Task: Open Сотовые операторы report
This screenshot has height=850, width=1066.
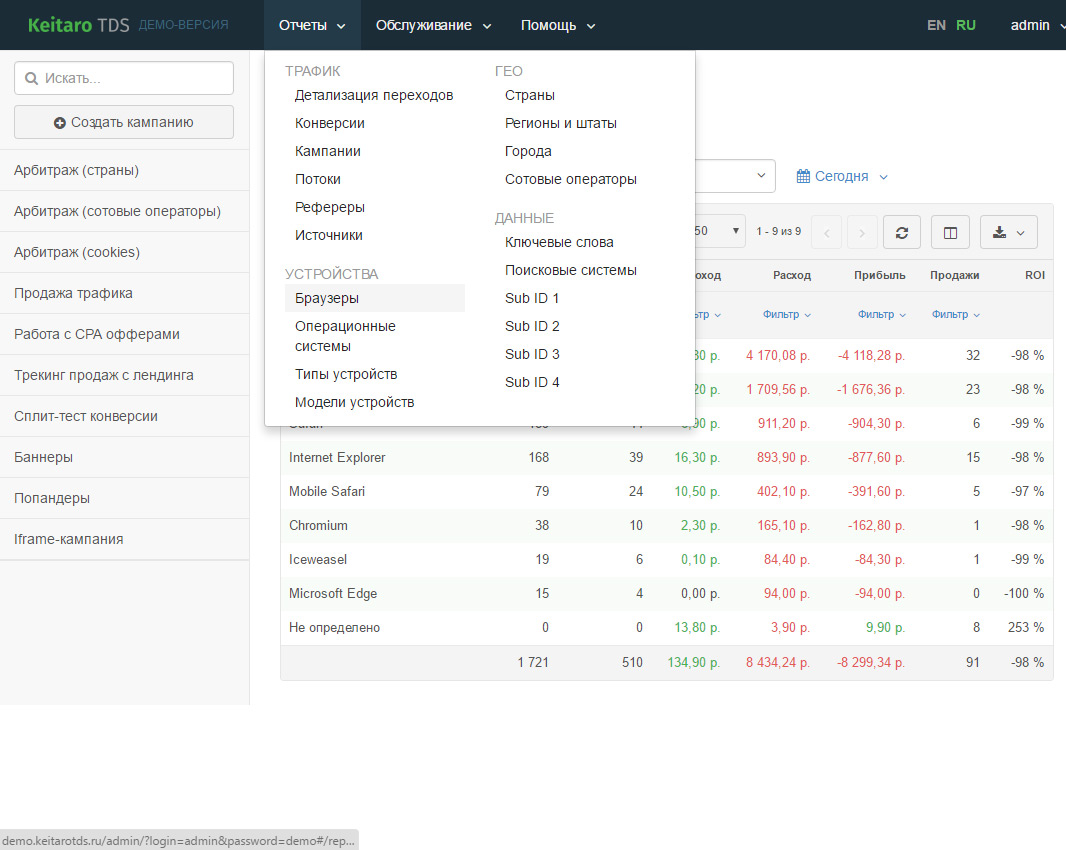Action: [570, 179]
